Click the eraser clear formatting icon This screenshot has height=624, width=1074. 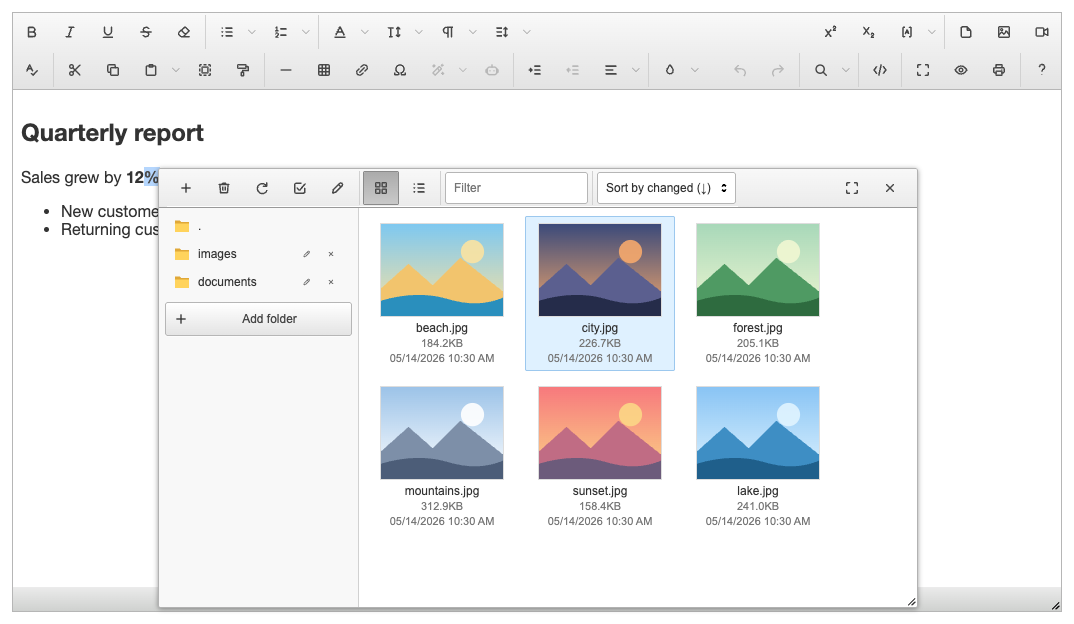click(184, 32)
